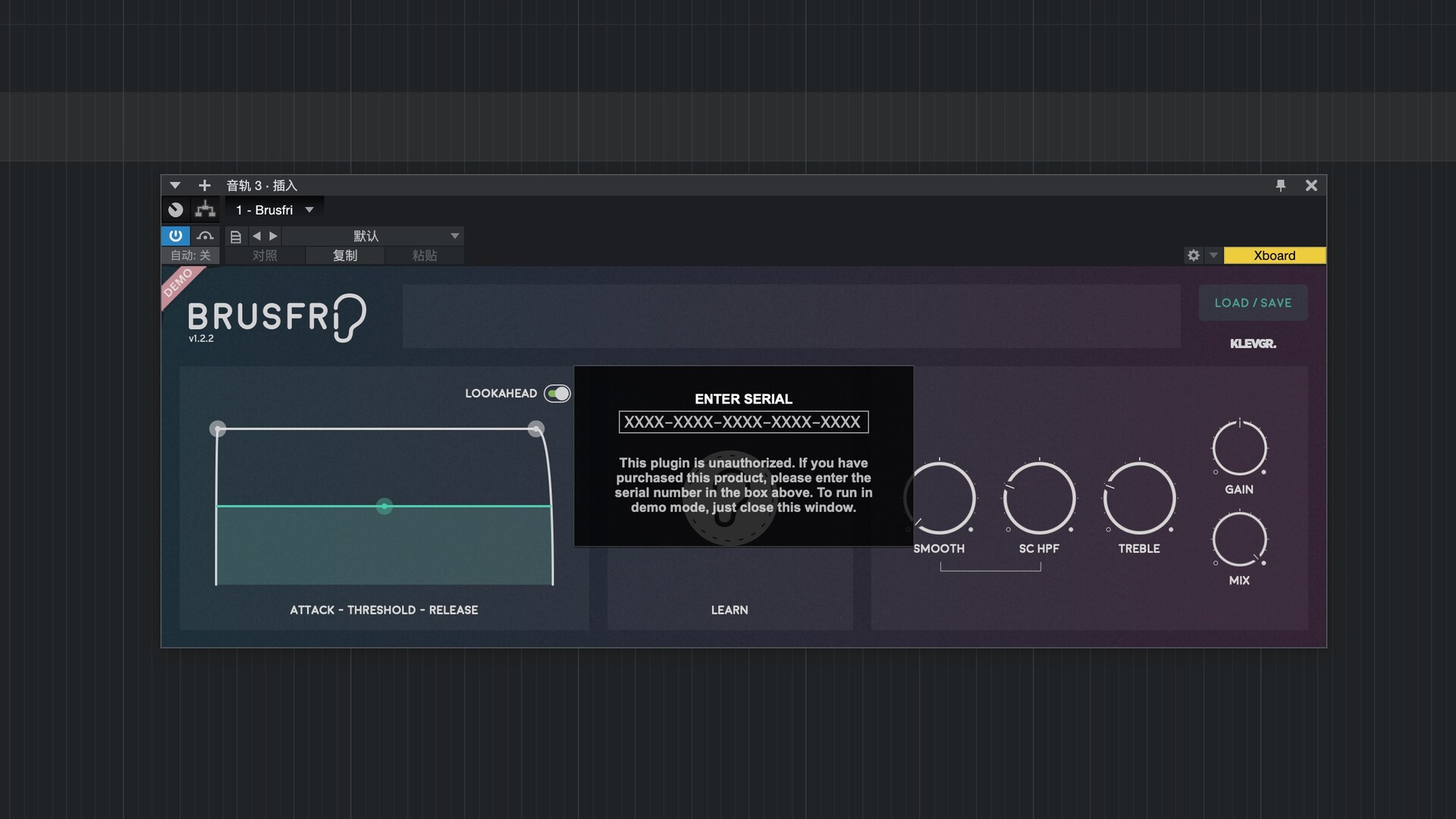The height and width of the screenshot is (819, 1456).
Task: Click the ATTACK - THRESHOLD - RELEASE label
Action: point(384,610)
